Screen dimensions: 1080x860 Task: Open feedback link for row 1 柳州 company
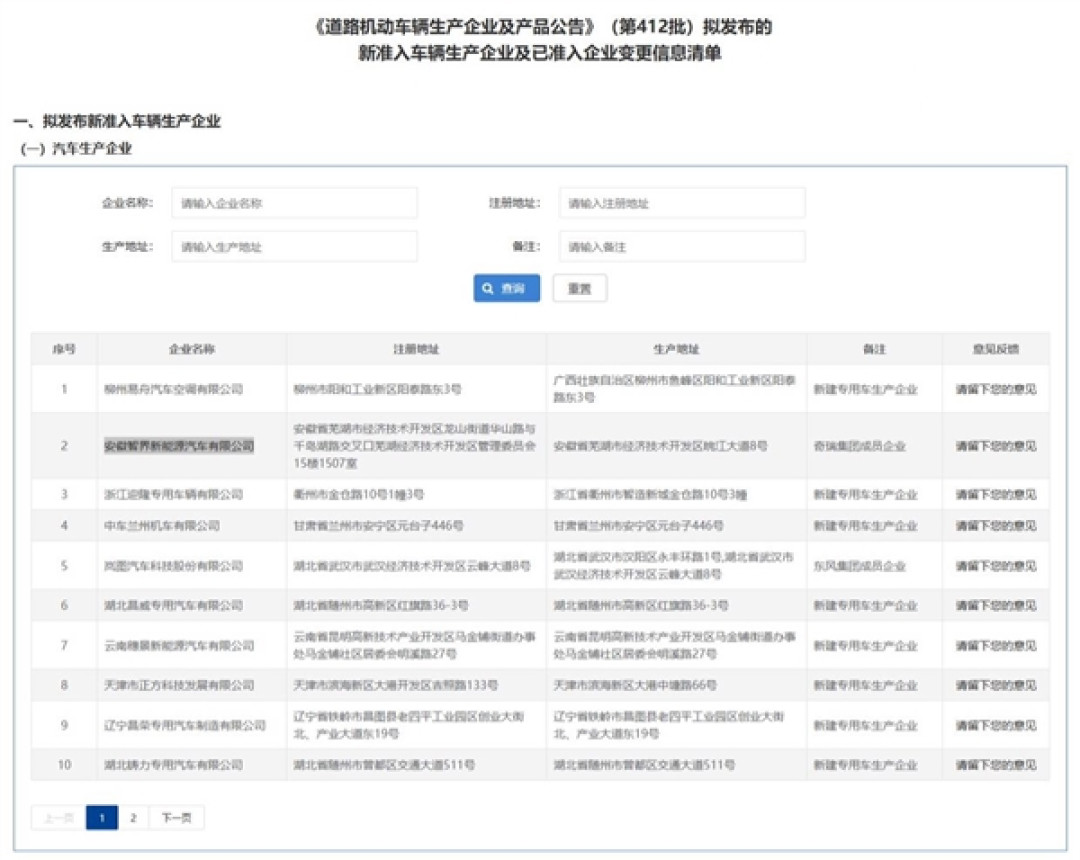(995, 389)
